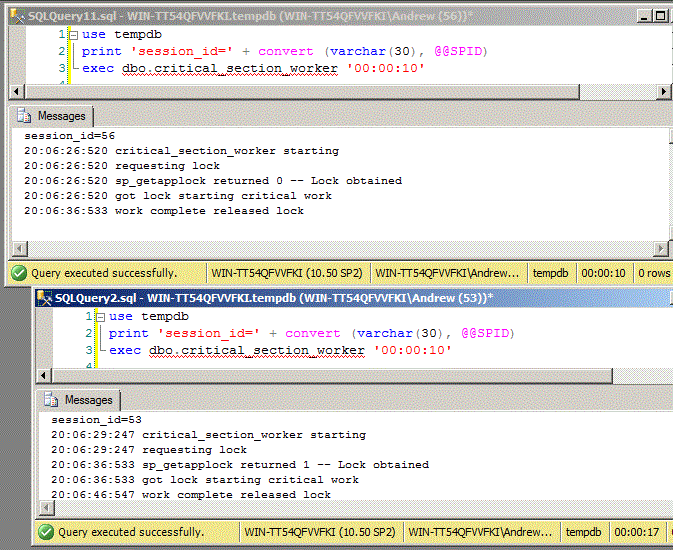
Task: Click green success icon in SQLQuery11 status bar
Action: [x=19, y=272]
